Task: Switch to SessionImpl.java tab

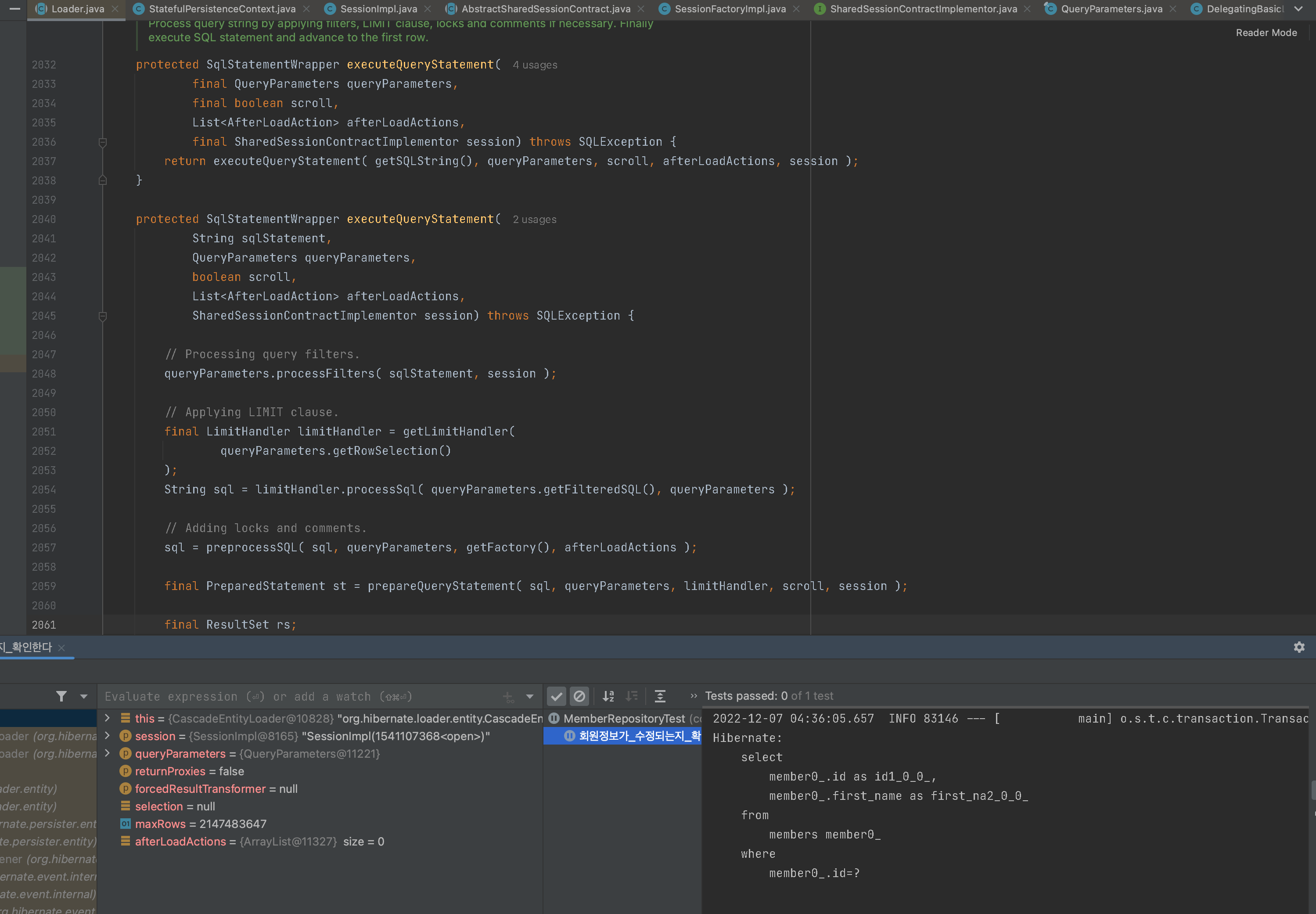Action: pyautogui.click(x=378, y=9)
